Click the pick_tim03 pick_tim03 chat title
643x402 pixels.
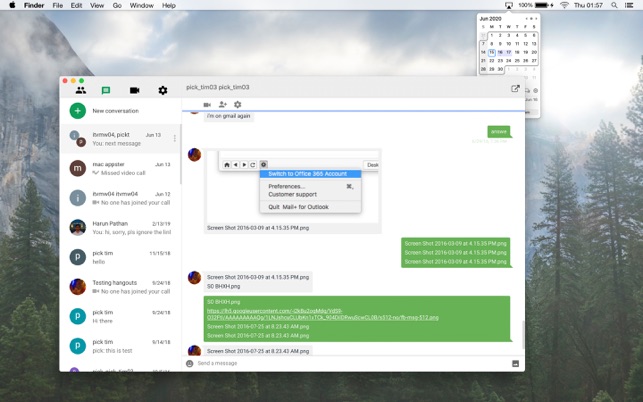[218, 87]
